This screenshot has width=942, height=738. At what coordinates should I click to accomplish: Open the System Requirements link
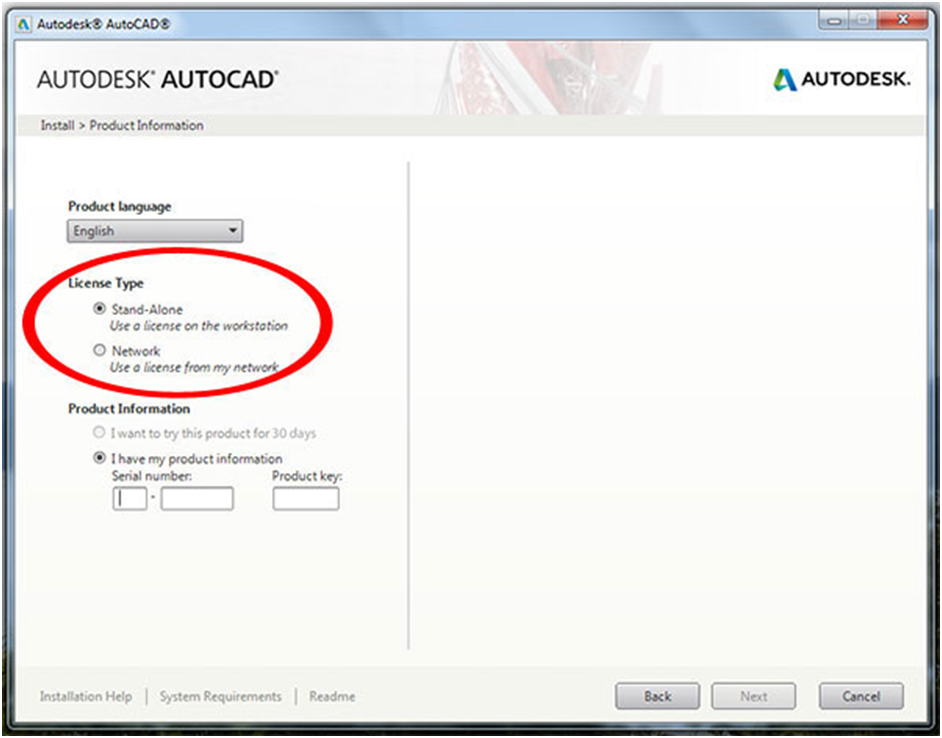pyautogui.click(x=220, y=697)
